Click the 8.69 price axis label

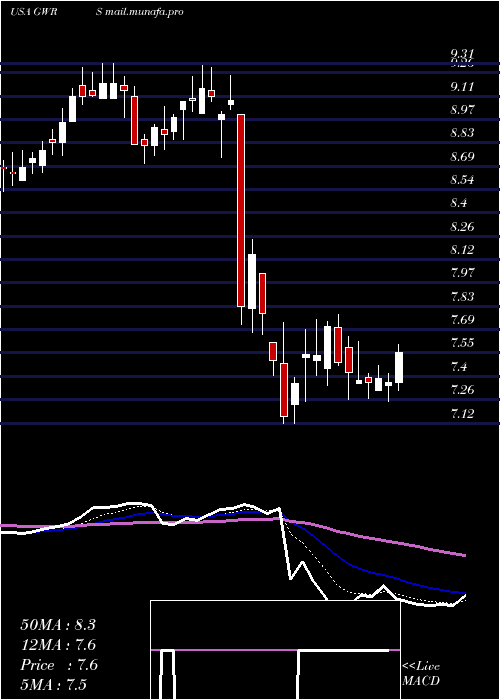pyautogui.click(x=463, y=156)
